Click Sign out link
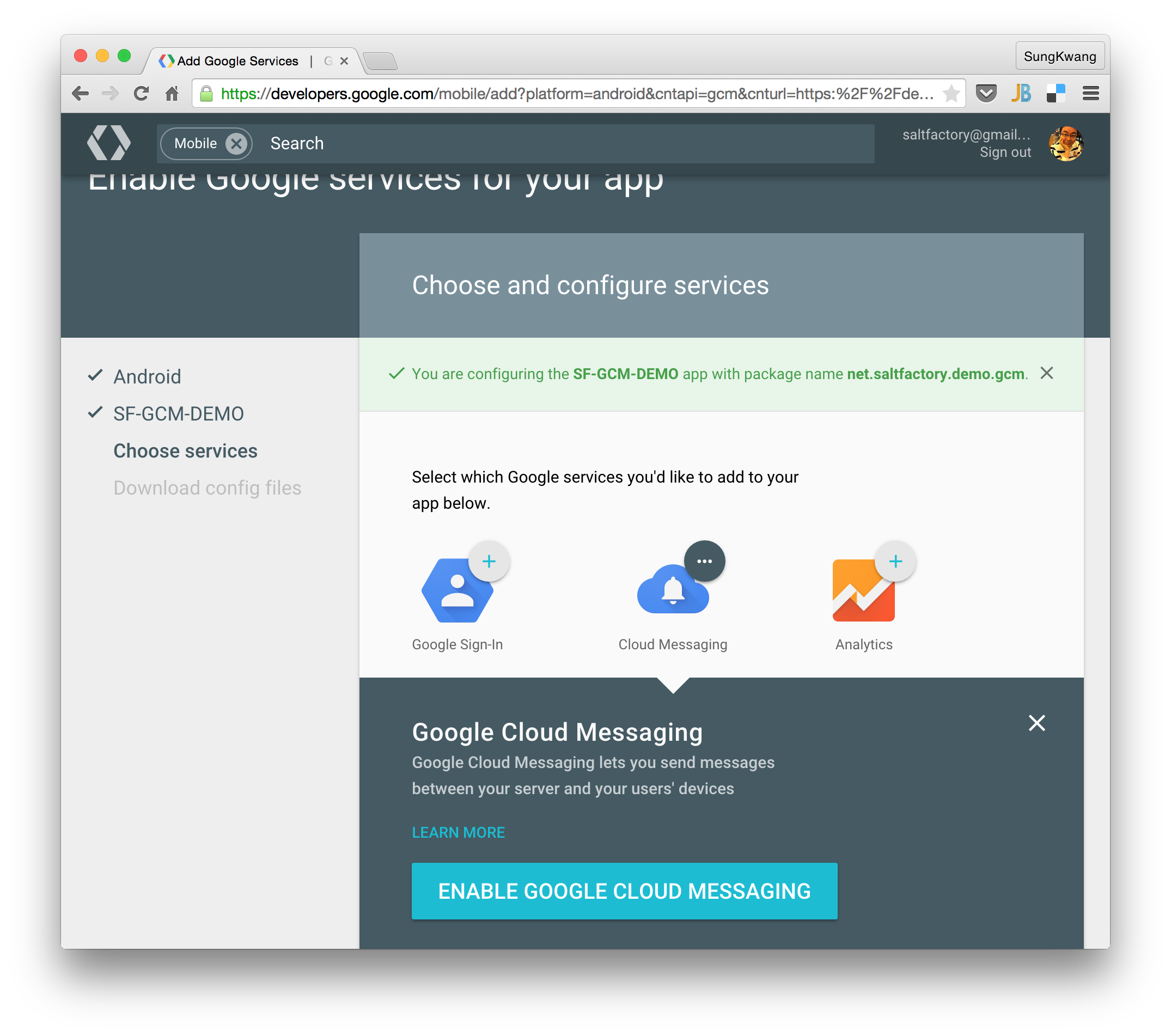This screenshot has width=1171, height=1036. [x=1005, y=153]
